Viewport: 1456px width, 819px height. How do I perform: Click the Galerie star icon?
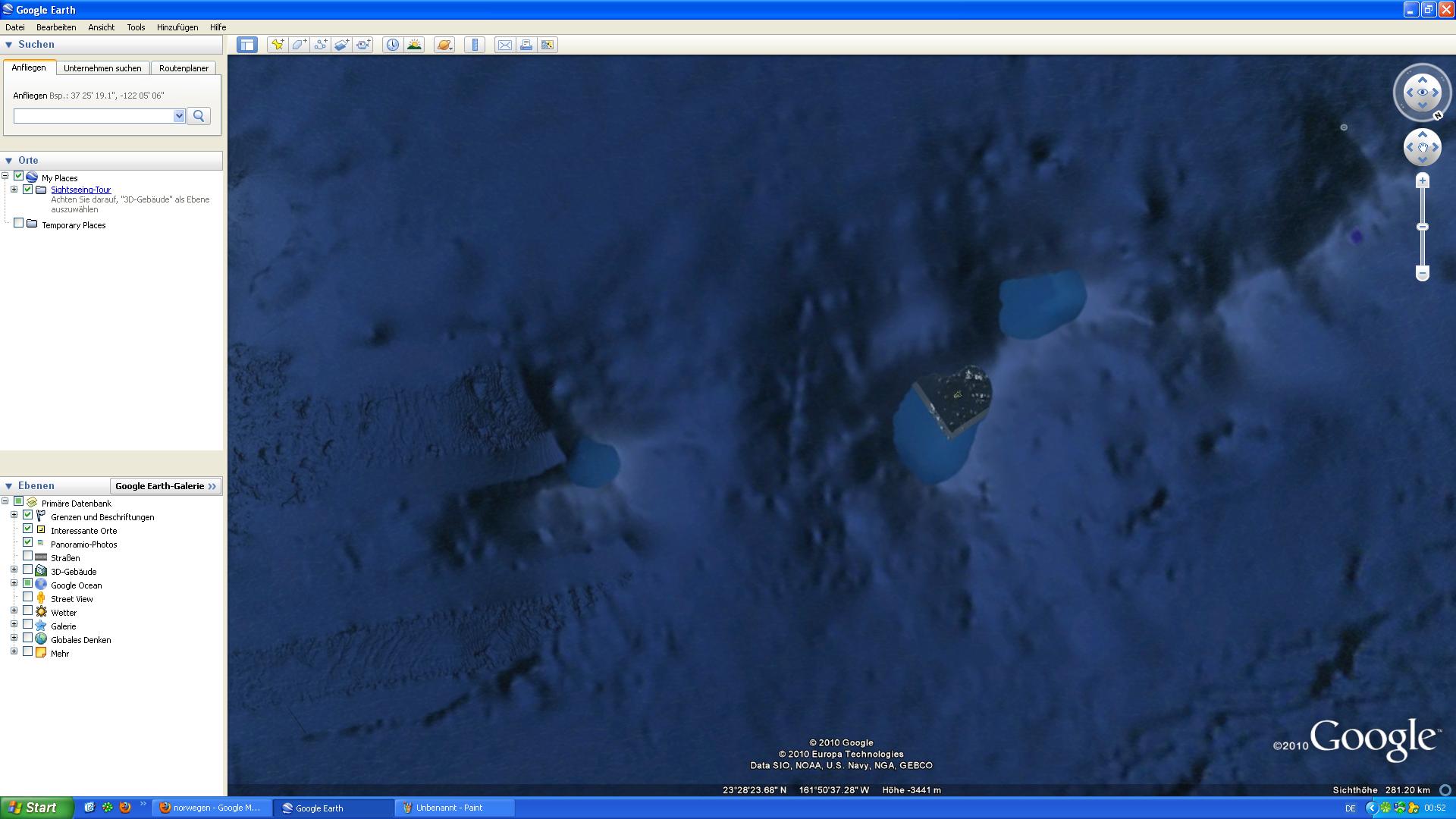coord(41,626)
